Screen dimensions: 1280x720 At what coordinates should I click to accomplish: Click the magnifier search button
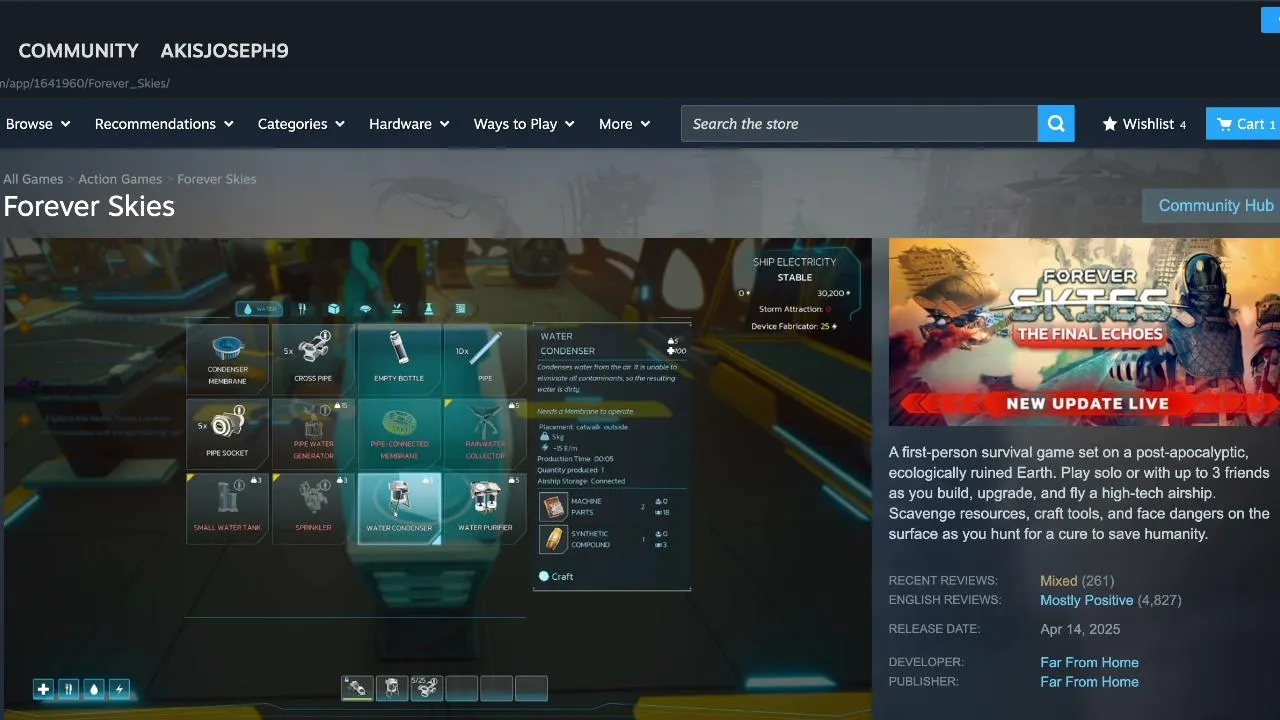click(x=1056, y=124)
